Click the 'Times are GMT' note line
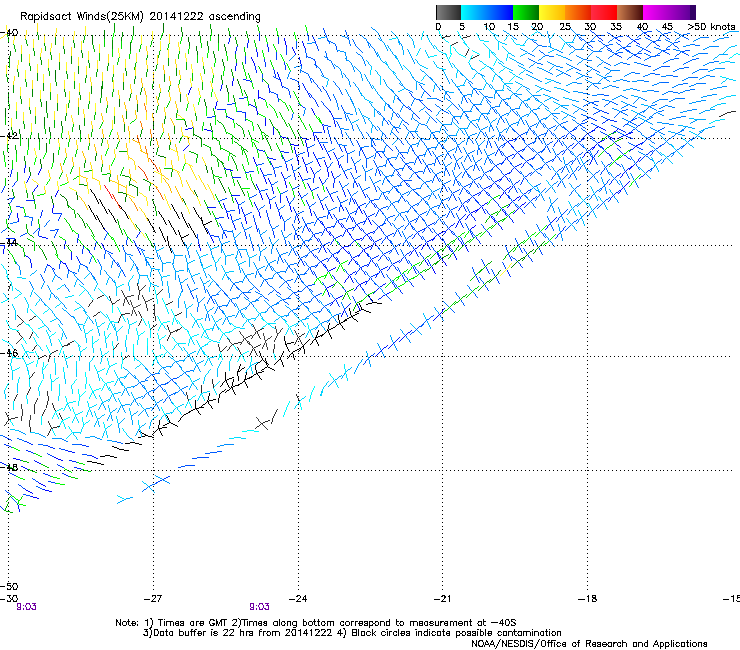 tap(316, 623)
